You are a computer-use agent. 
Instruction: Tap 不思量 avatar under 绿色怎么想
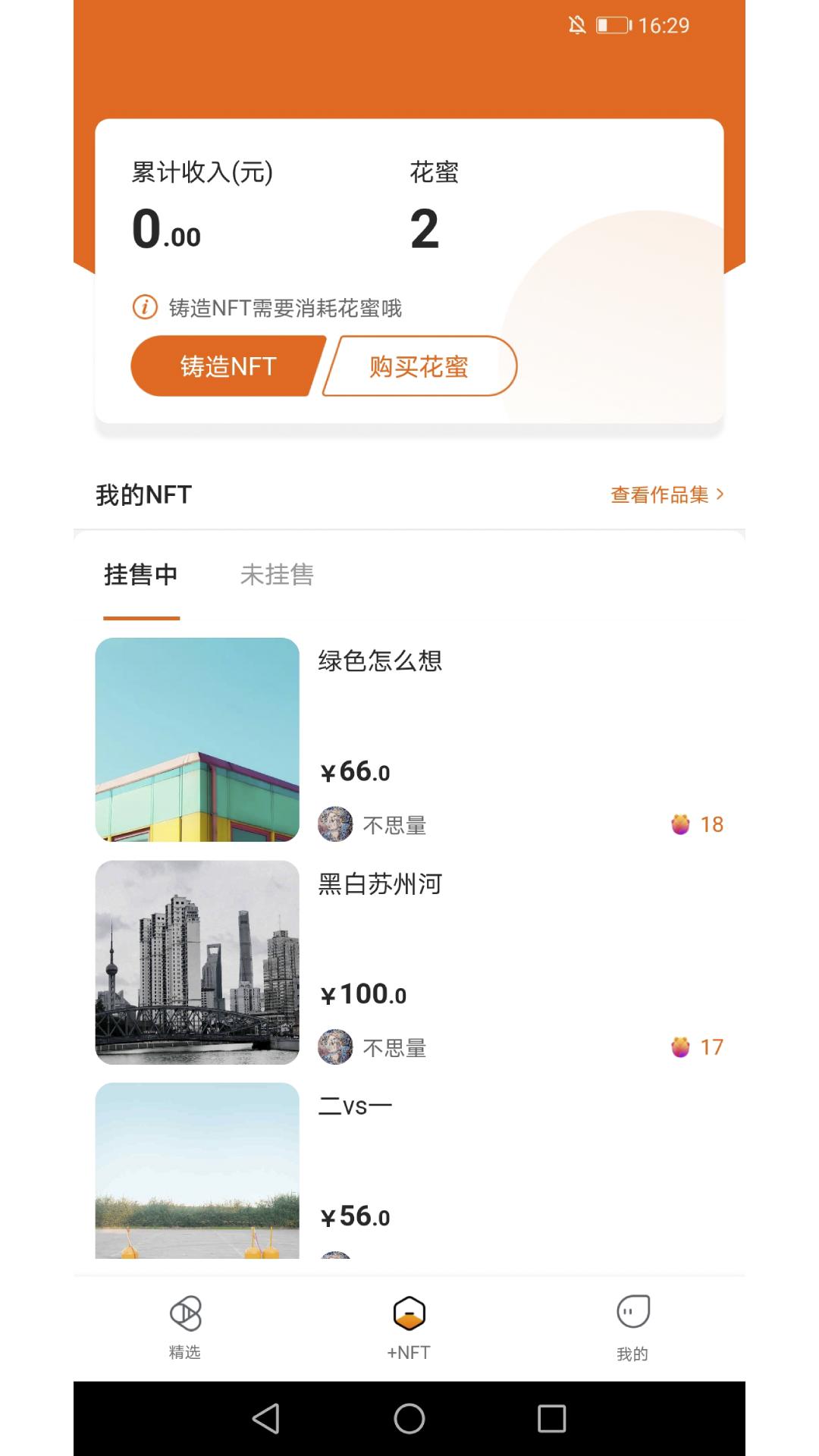(x=335, y=824)
